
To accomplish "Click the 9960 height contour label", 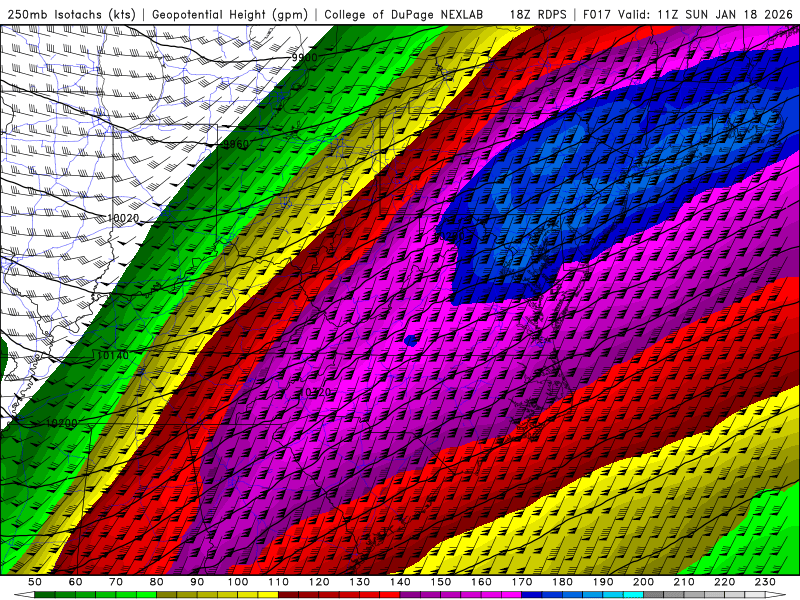I will [x=236, y=144].
